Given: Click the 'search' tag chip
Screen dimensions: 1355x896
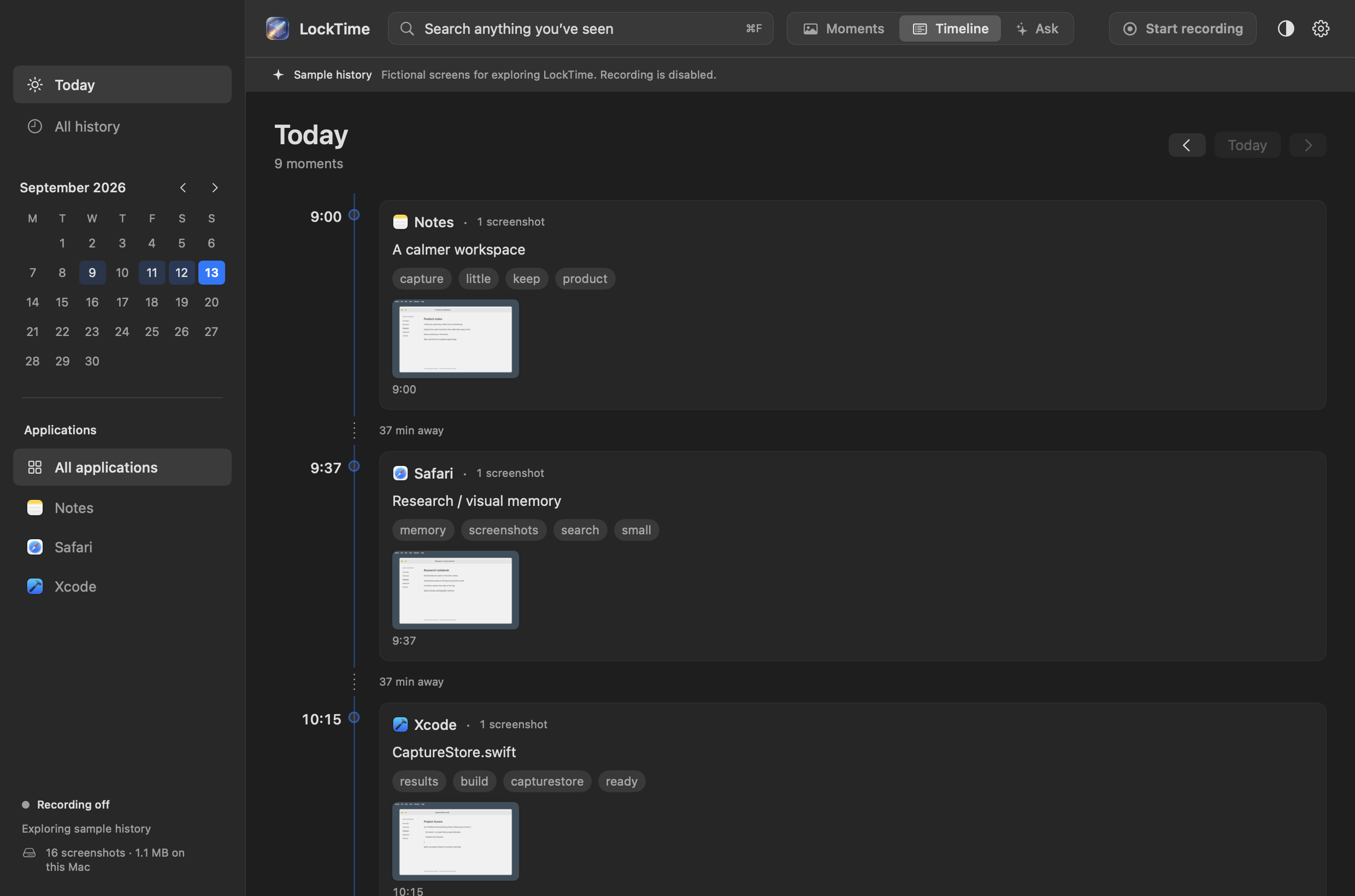Looking at the screenshot, I should click(580, 530).
